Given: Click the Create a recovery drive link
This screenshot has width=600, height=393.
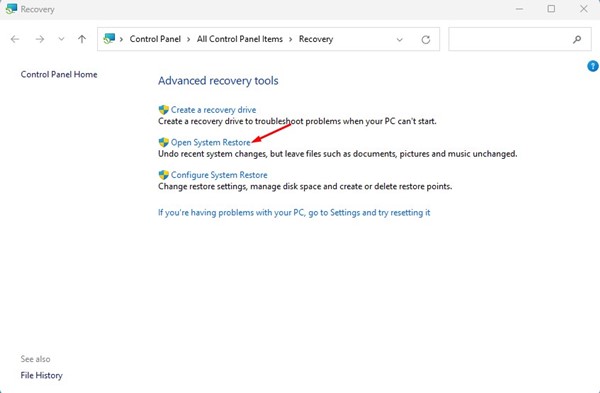Looking at the screenshot, I should click(213, 110).
